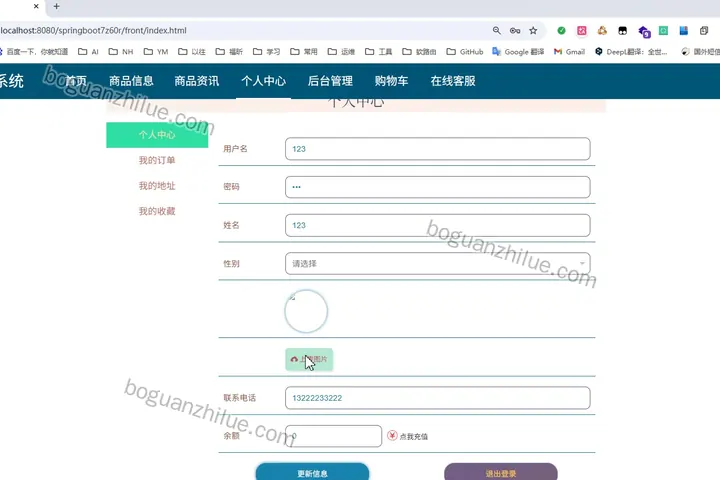This screenshot has width=720, height=480.
Task: Click the zoom magnifier icon in address bar
Action: (496, 30)
